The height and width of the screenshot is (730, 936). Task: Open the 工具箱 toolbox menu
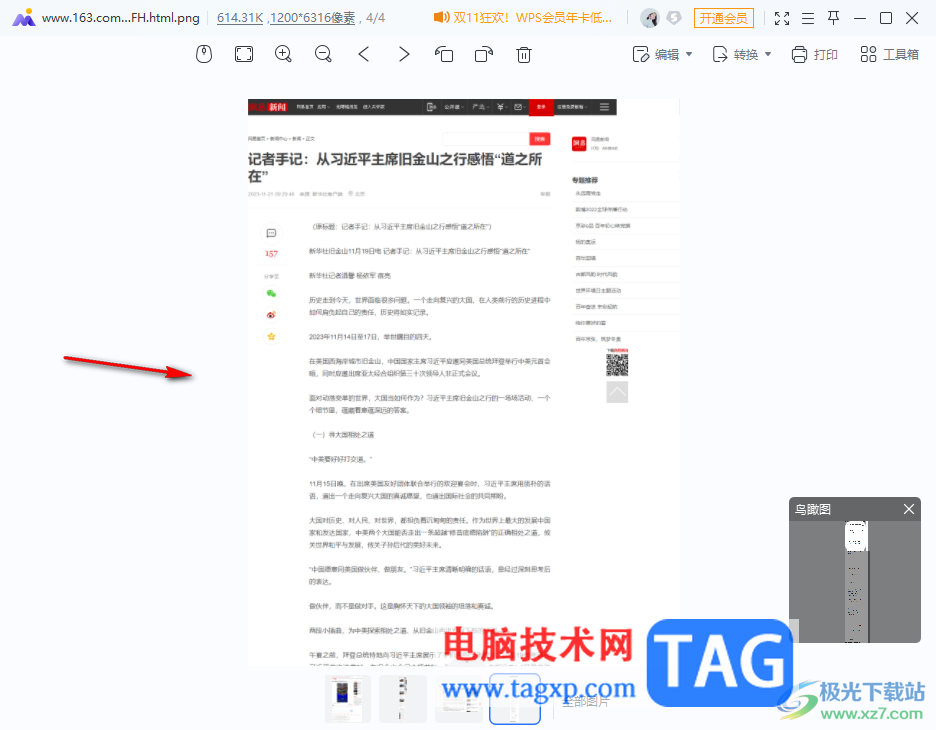(x=888, y=54)
